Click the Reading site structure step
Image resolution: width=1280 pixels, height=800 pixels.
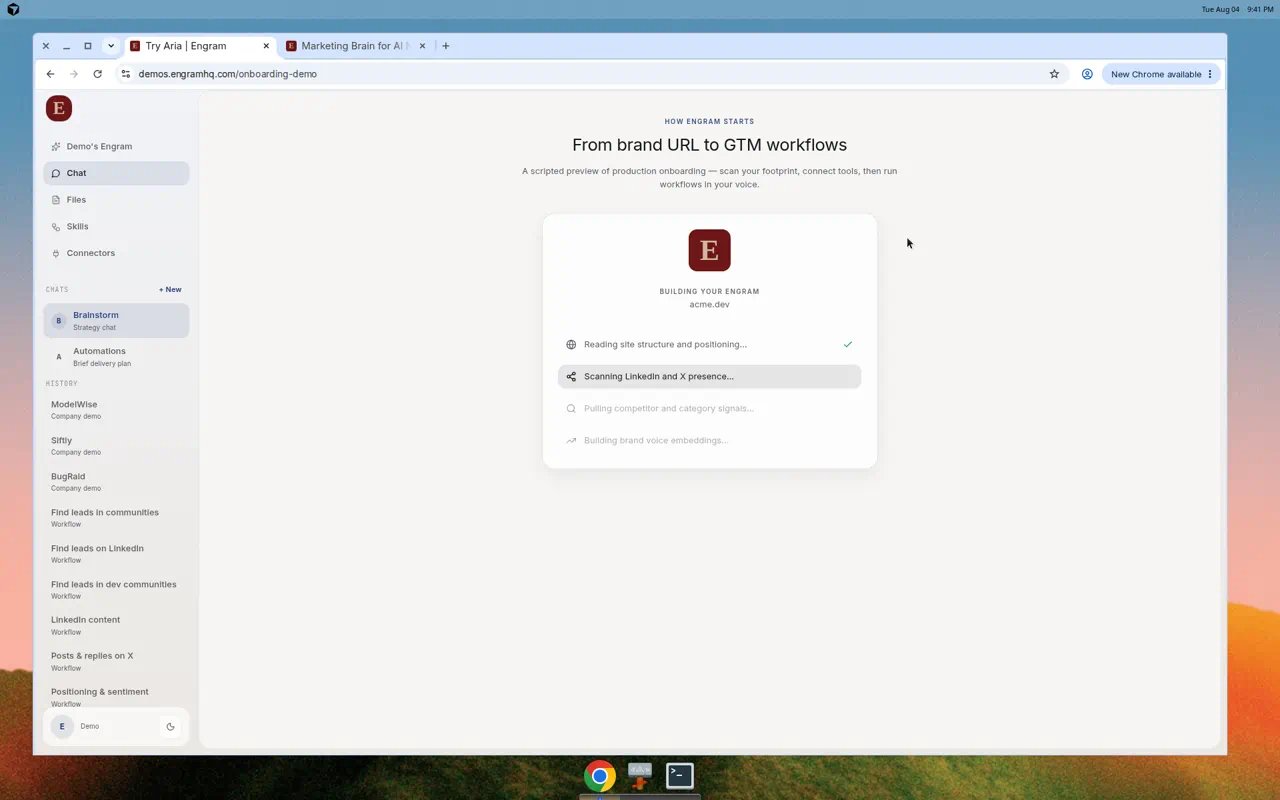point(709,345)
